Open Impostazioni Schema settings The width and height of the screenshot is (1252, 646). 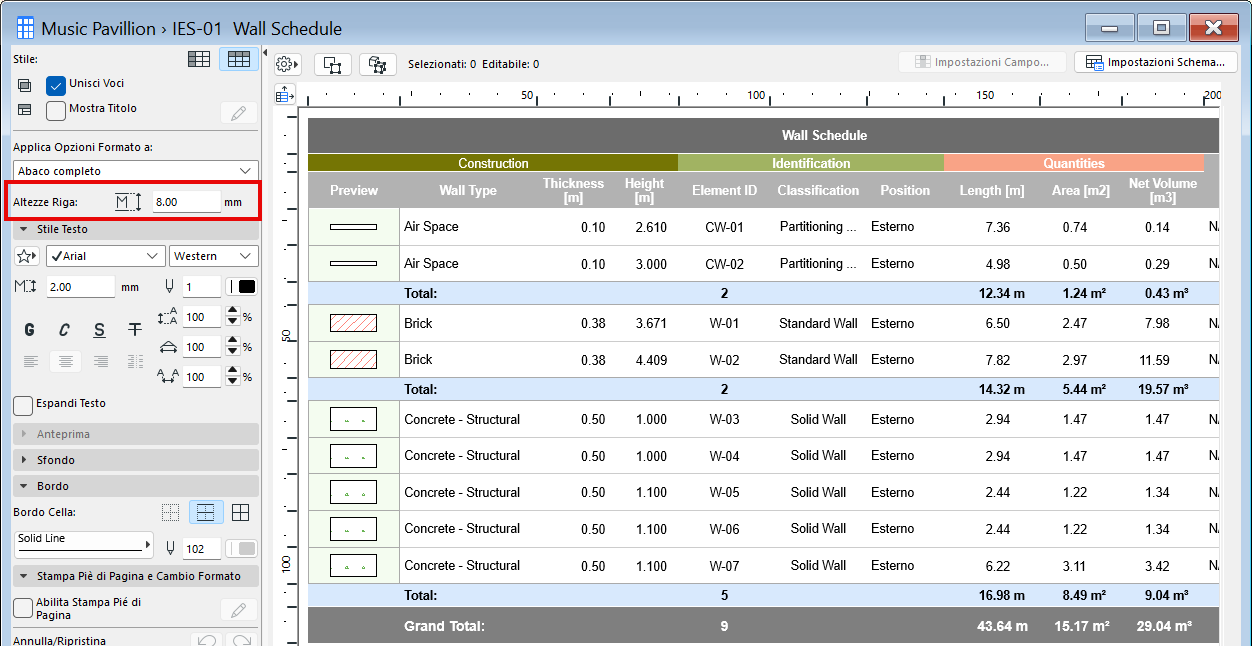(1155, 62)
